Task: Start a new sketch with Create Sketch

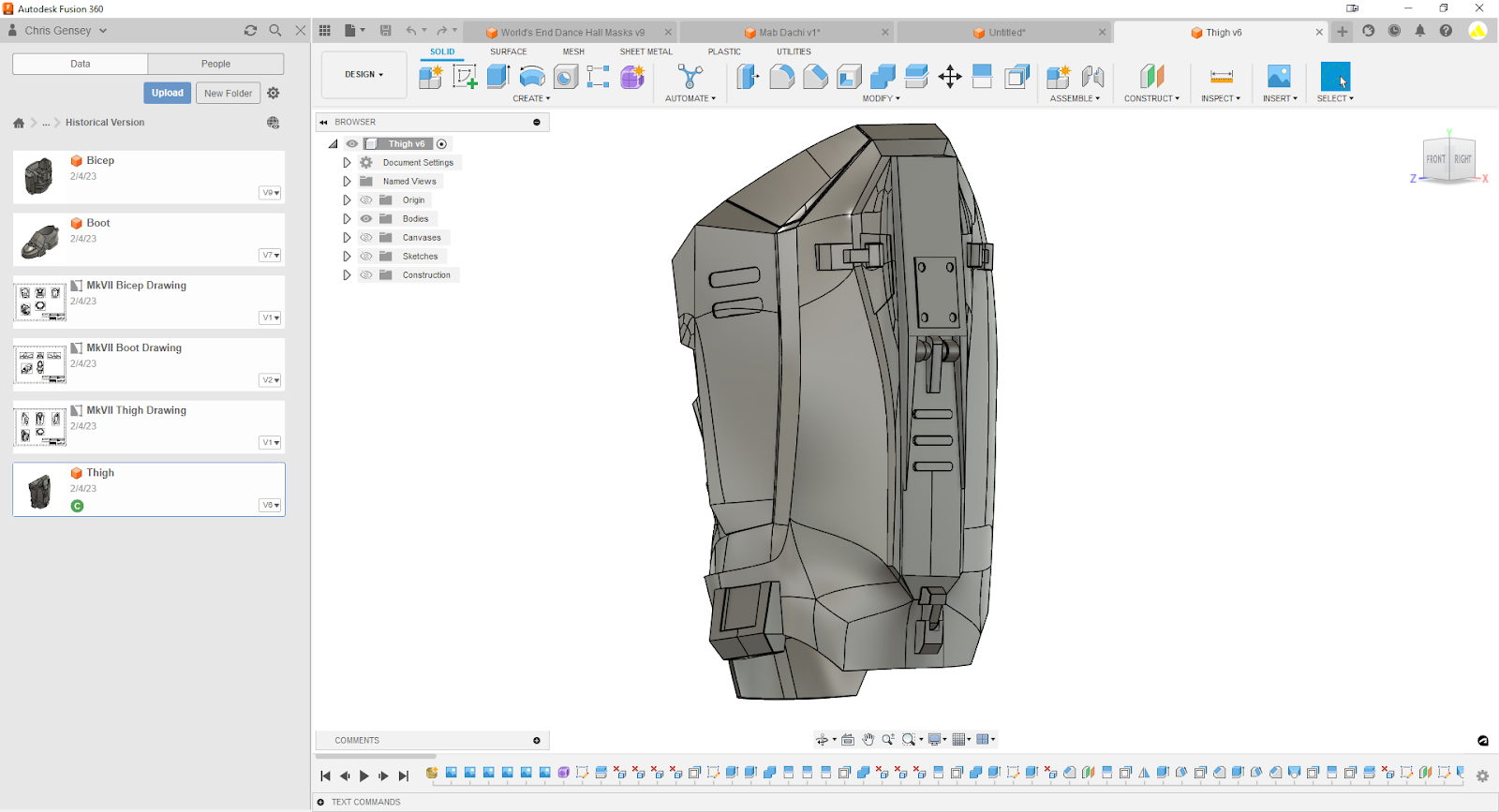Action: point(465,77)
